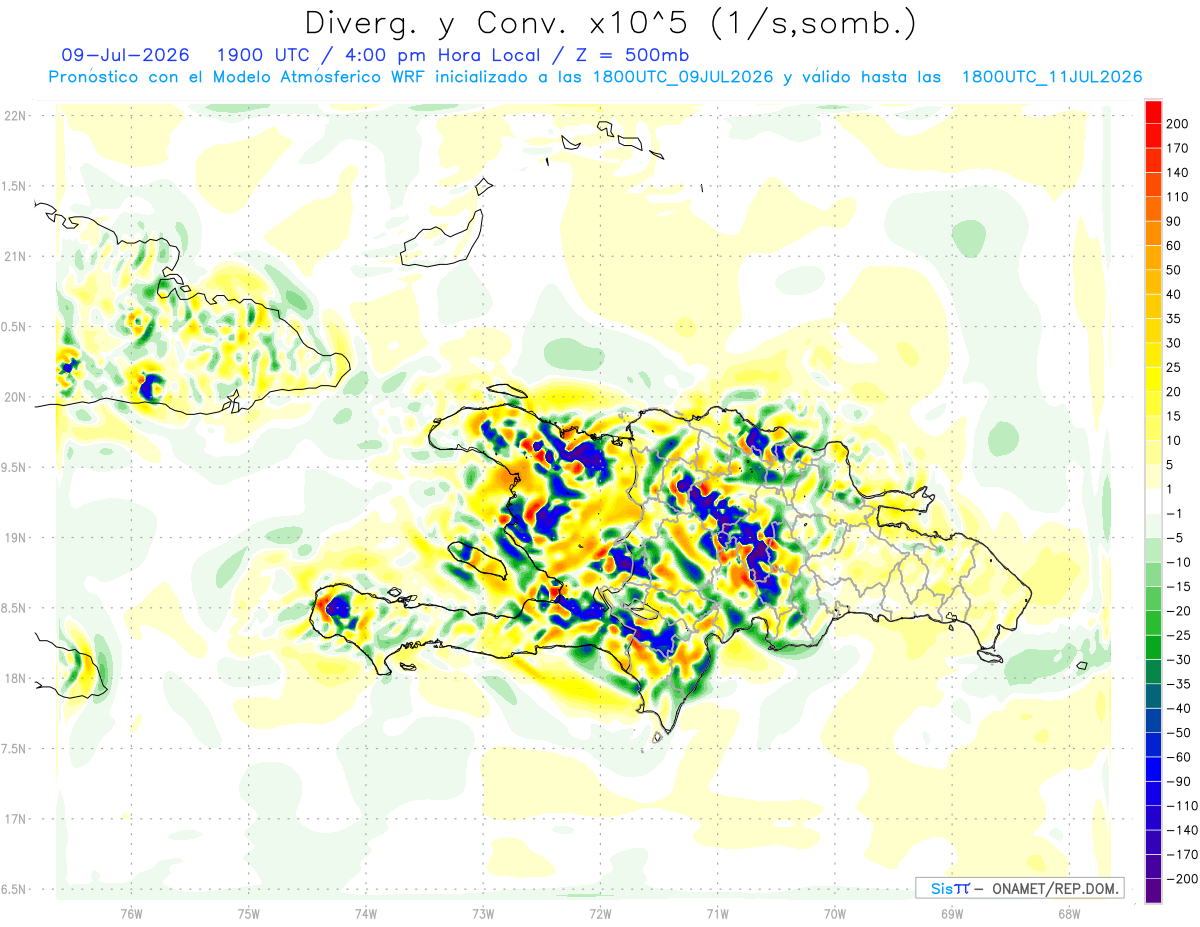Click the '1900 UTC' time label
Image resolution: width=1200 pixels, height=927 pixels.
click(x=264, y=55)
